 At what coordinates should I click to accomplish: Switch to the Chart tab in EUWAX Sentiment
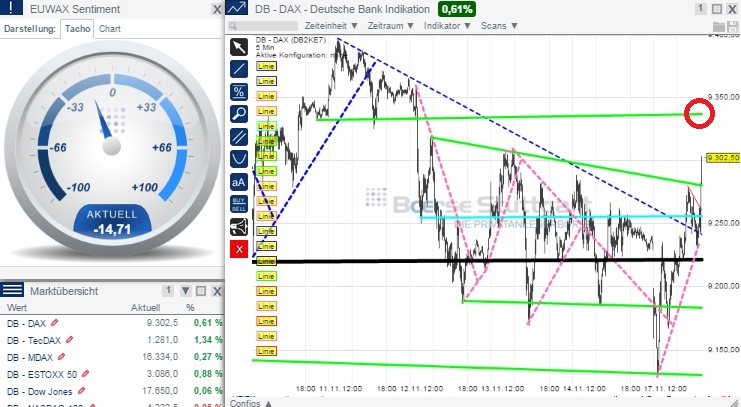[x=110, y=29]
